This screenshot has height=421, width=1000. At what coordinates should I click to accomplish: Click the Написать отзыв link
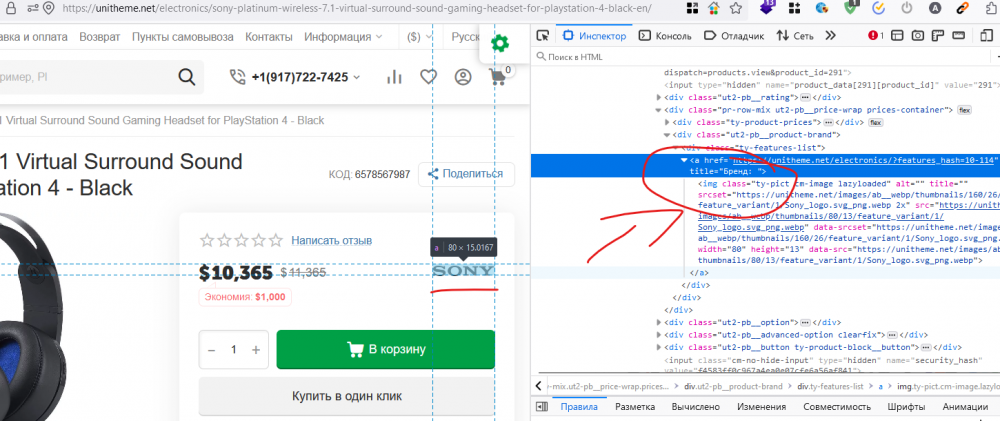331,240
